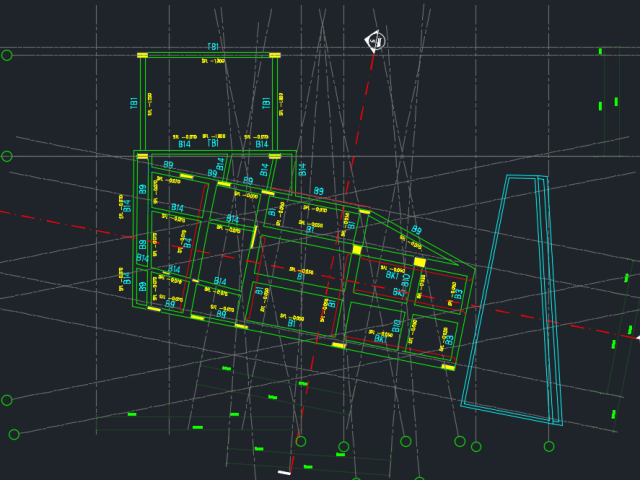Pick yellow column at bottom-right of TB1 frame
Viewport: 640px width, 480px height.
[275, 156]
